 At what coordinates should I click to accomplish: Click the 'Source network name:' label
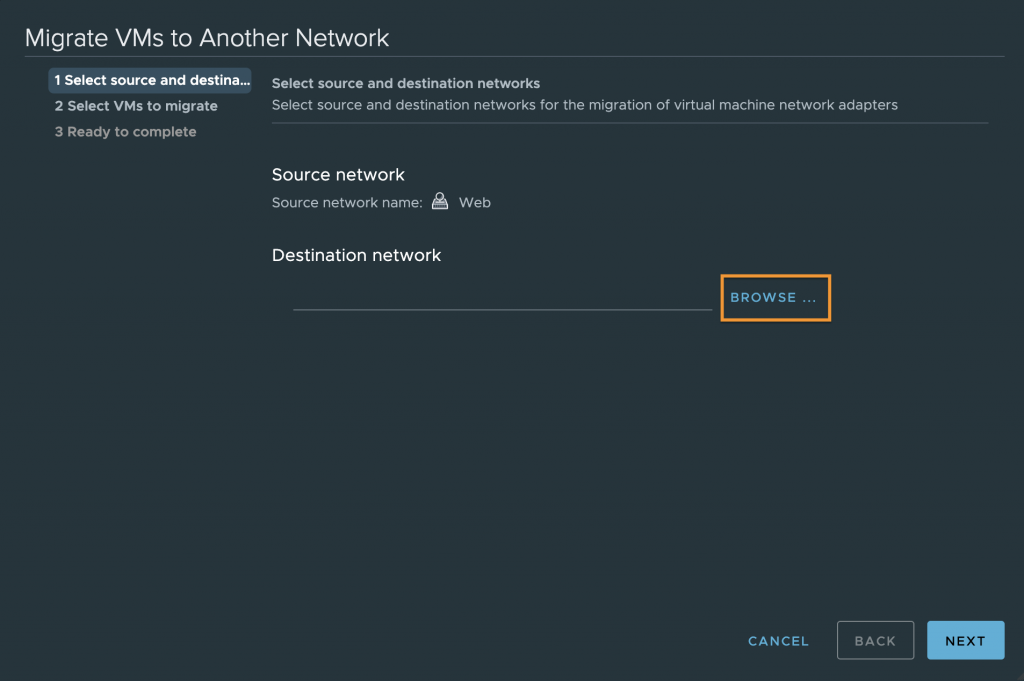point(347,202)
